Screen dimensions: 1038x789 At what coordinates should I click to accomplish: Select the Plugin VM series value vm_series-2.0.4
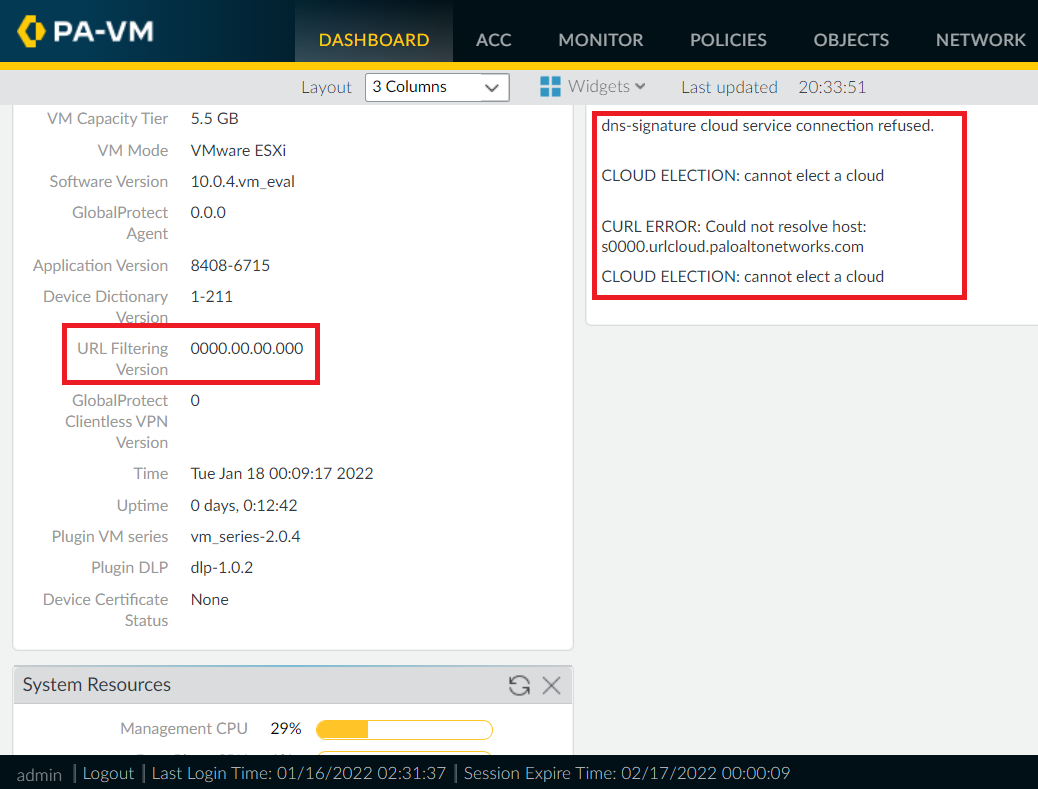click(x=246, y=536)
